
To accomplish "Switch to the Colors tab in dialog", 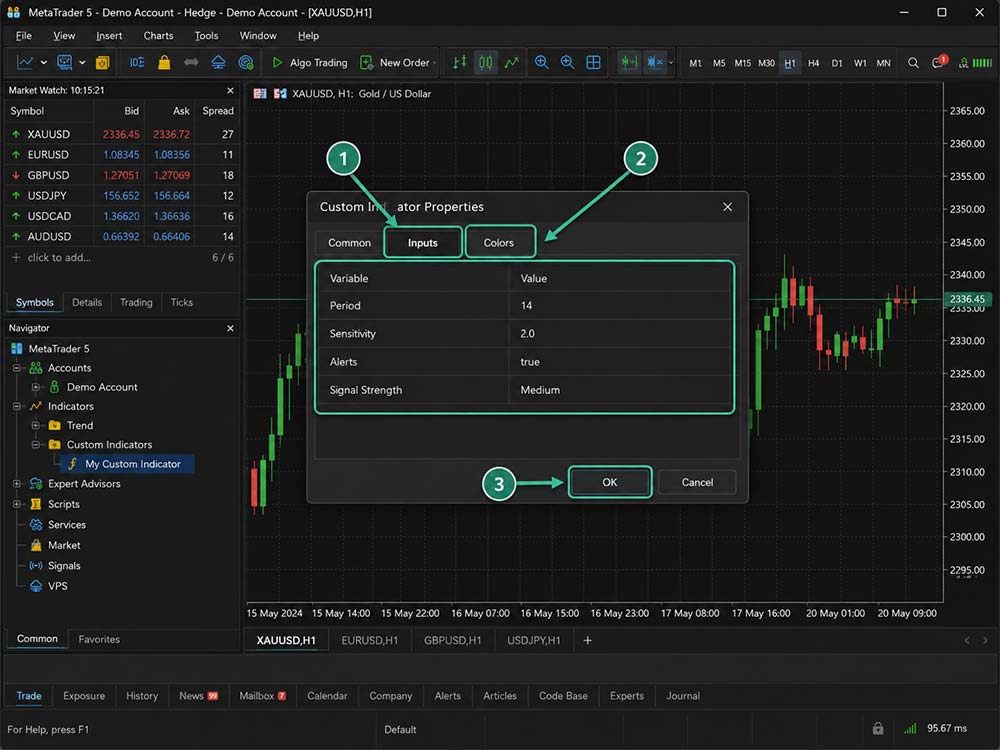I will 499,242.
